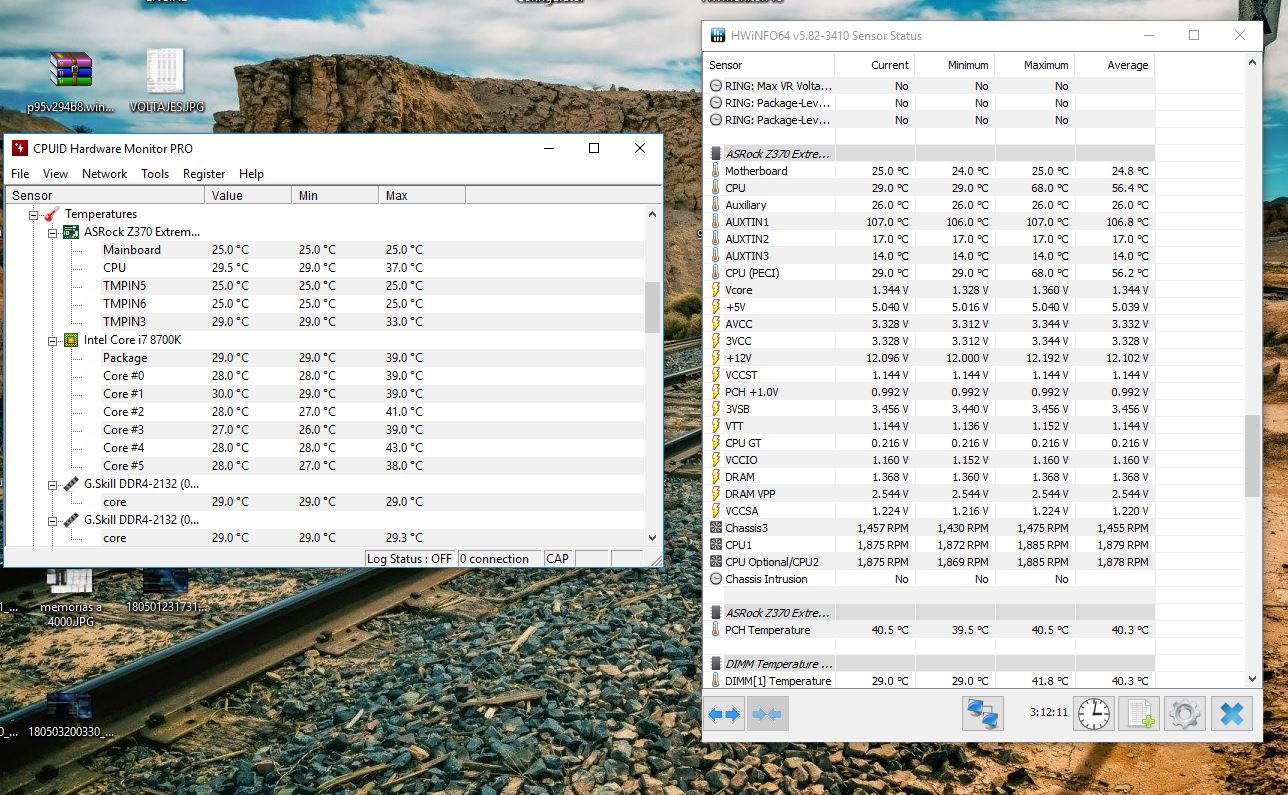This screenshot has height=795, width=1288.
Task: Click the Maximum column header in HWiNFO64
Action: 1034,65
